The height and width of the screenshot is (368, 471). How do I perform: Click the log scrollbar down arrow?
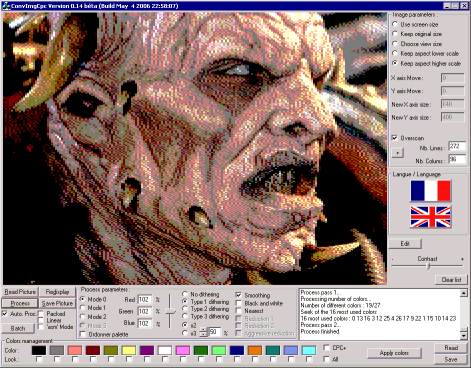click(464, 335)
